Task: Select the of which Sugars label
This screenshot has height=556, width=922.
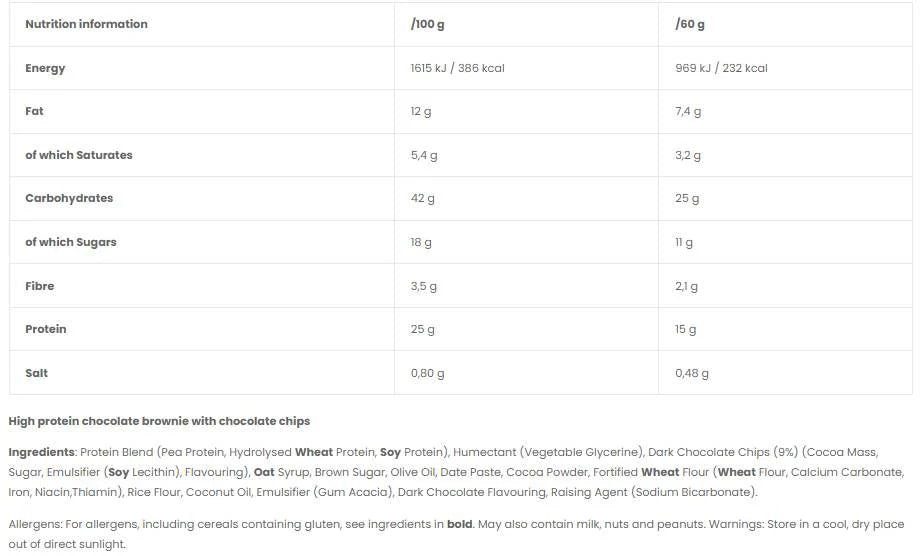Action: click(71, 242)
